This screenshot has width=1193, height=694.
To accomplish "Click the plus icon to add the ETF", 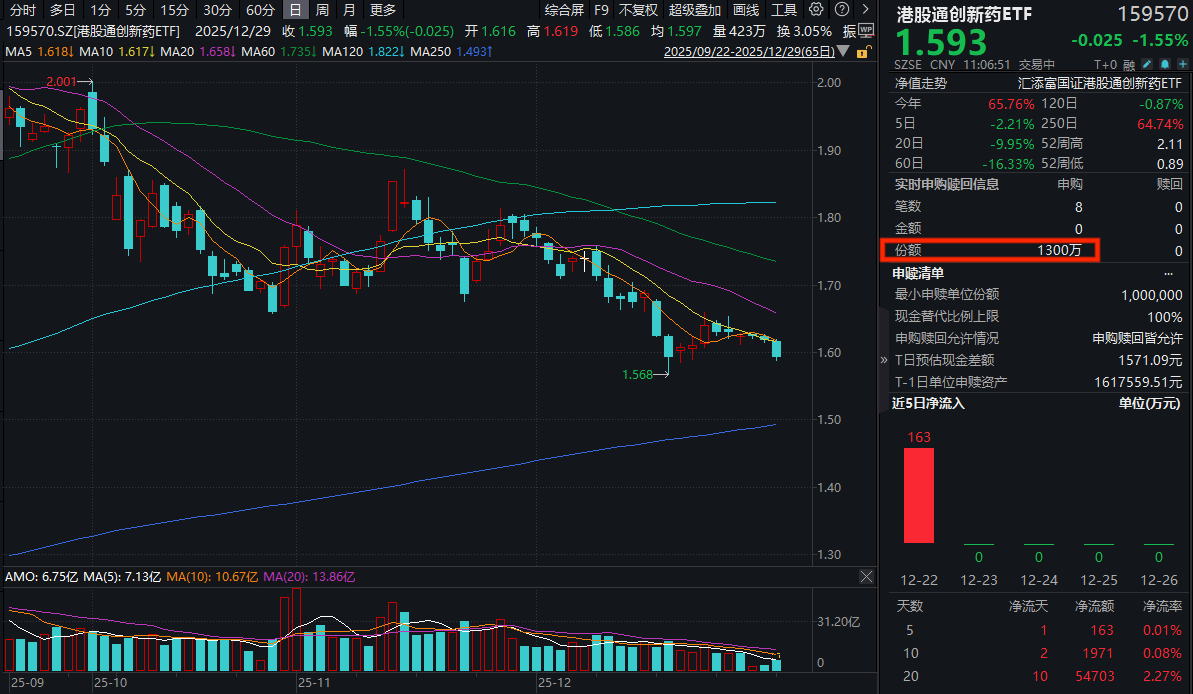I will pyautogui.click(x=1183, y=63).
